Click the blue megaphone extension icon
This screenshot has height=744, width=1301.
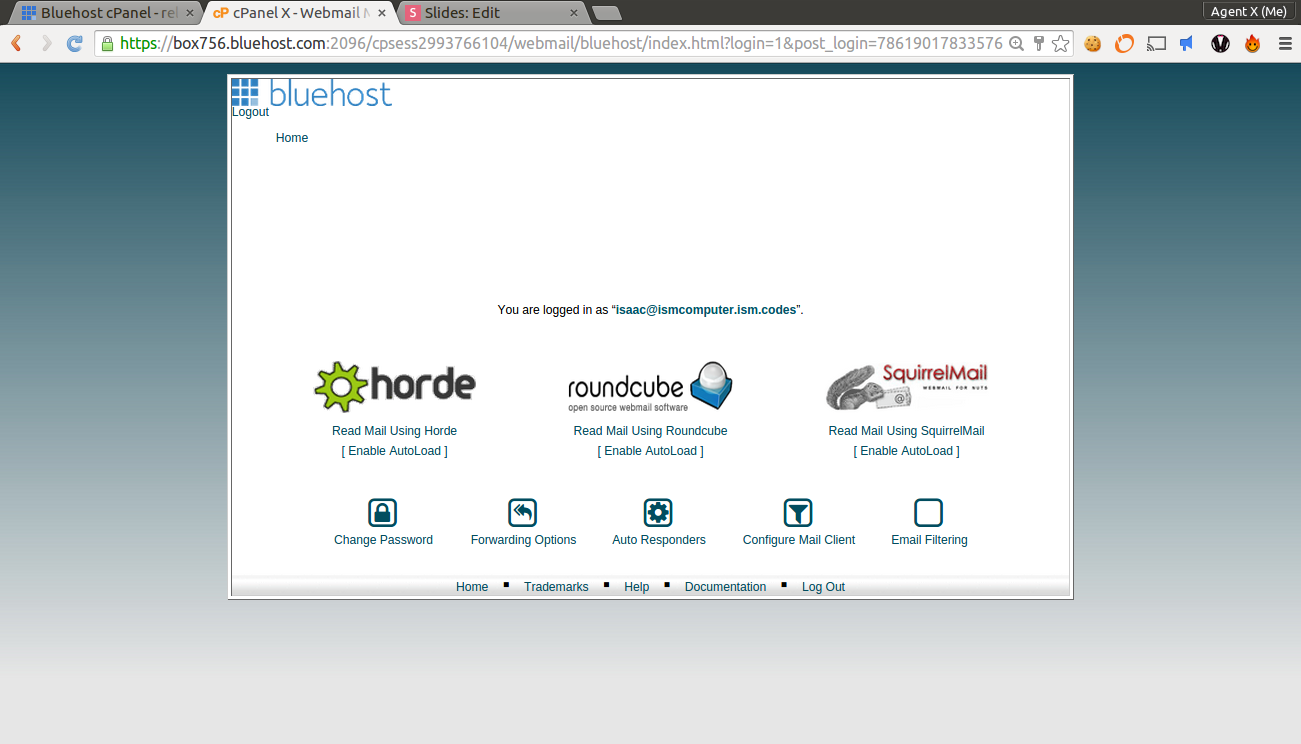(1187, 43)
